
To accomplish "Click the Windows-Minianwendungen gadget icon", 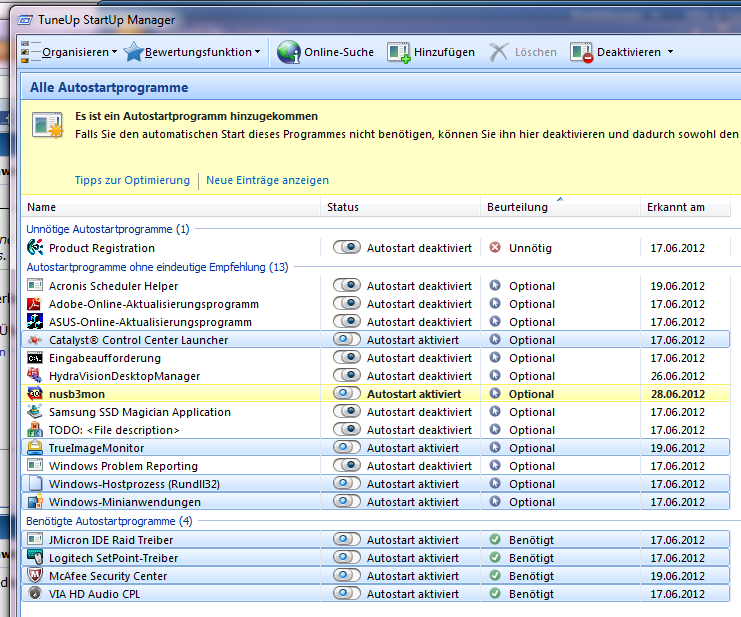I will click(35, 502).
